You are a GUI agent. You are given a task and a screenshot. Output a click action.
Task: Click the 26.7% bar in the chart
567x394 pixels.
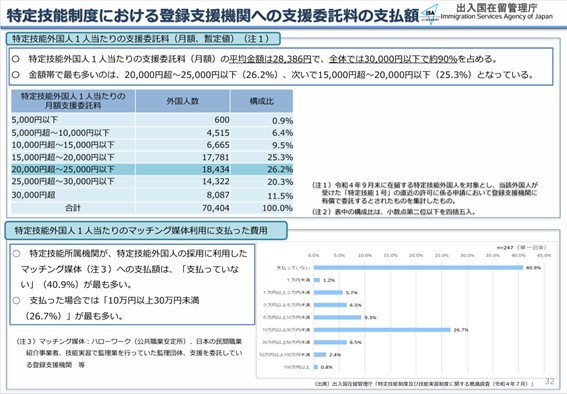click(382, 330)
